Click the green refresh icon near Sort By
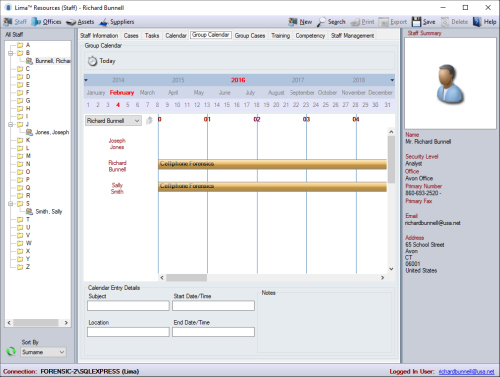Screen dimensions: 500x377 click(11, 351)
